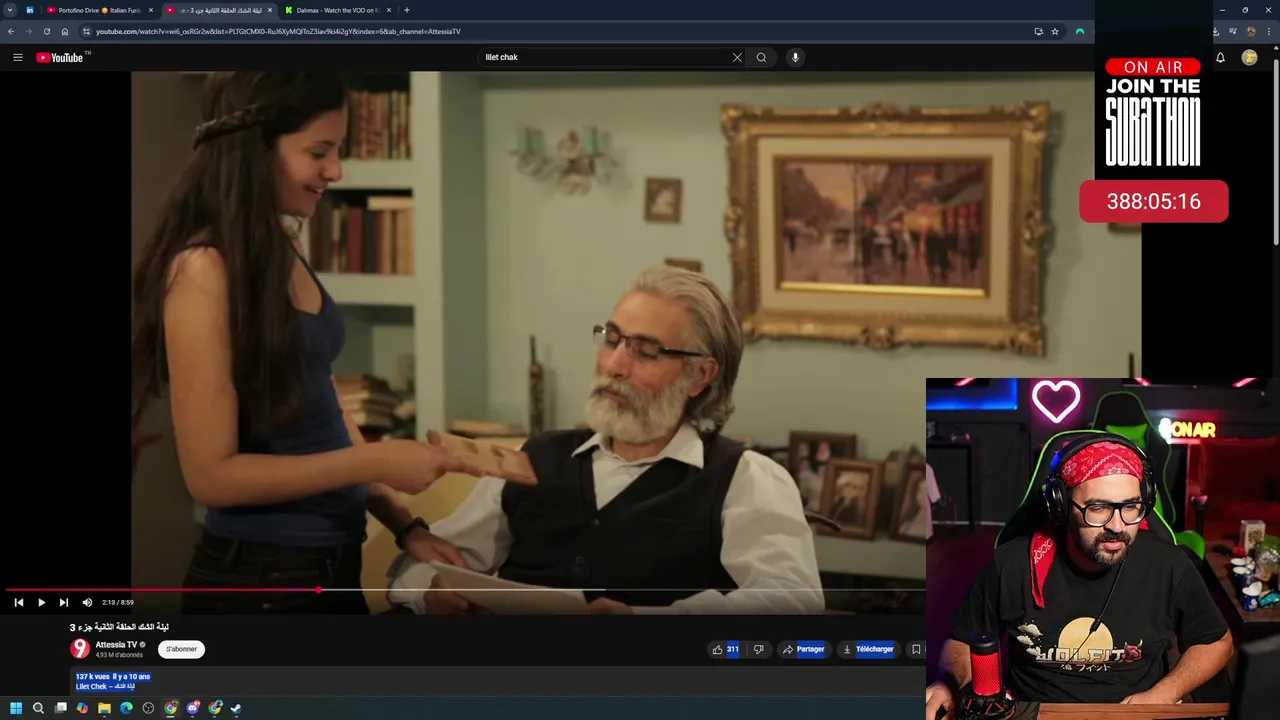The width and height of the screenshot is (1280, 720).
Task: Close the active YouTube tab
Action: click(x=270, y=10)
